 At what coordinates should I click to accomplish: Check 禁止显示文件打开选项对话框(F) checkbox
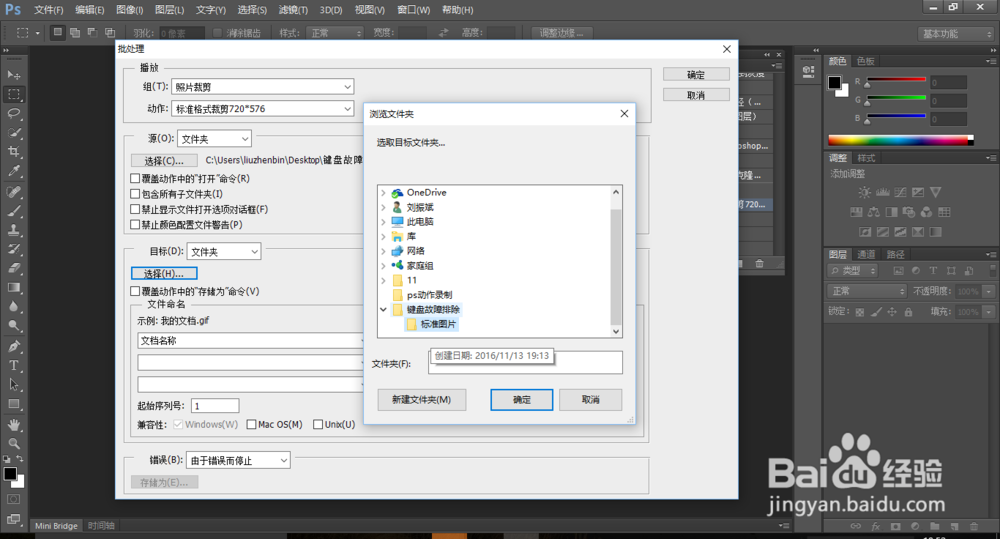135,209
